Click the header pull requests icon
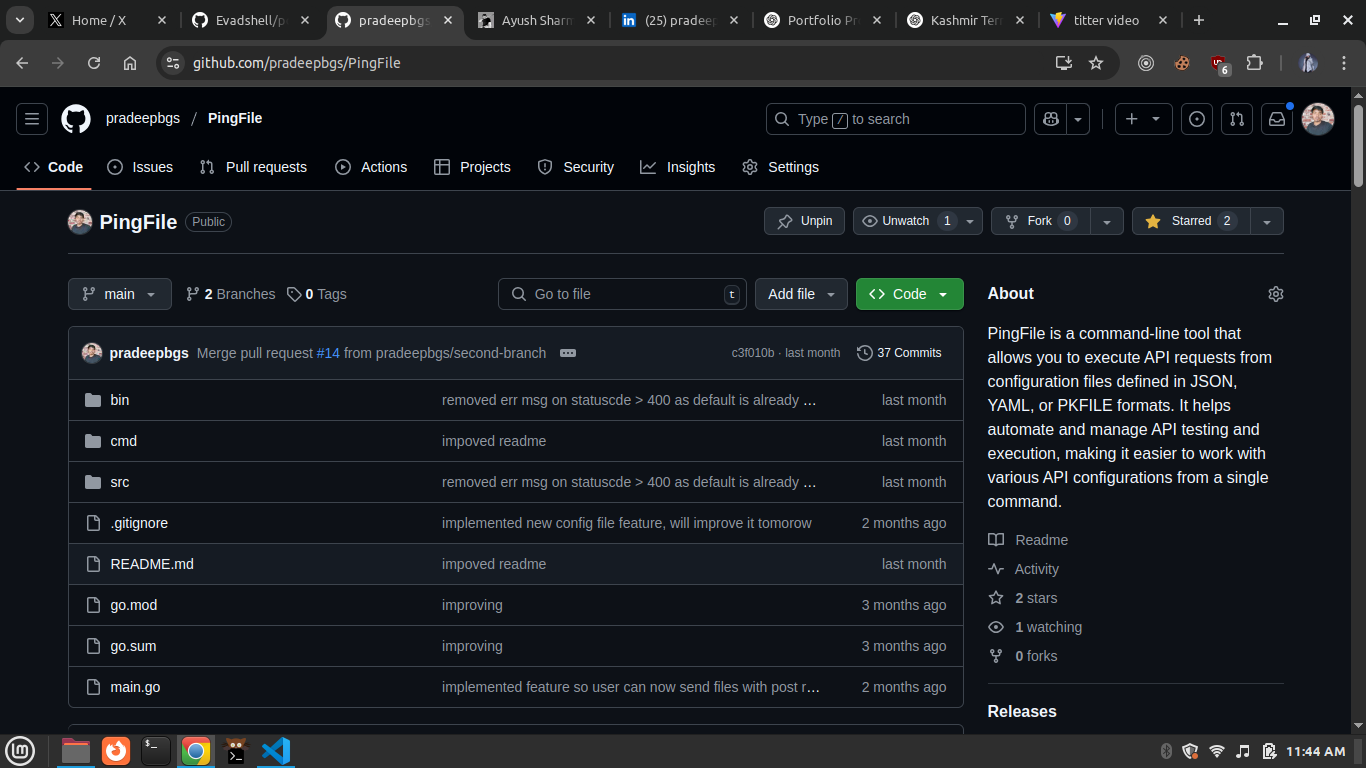Screen dimensions: 1366x768 pyautogui.click(x=1237, y=119)
